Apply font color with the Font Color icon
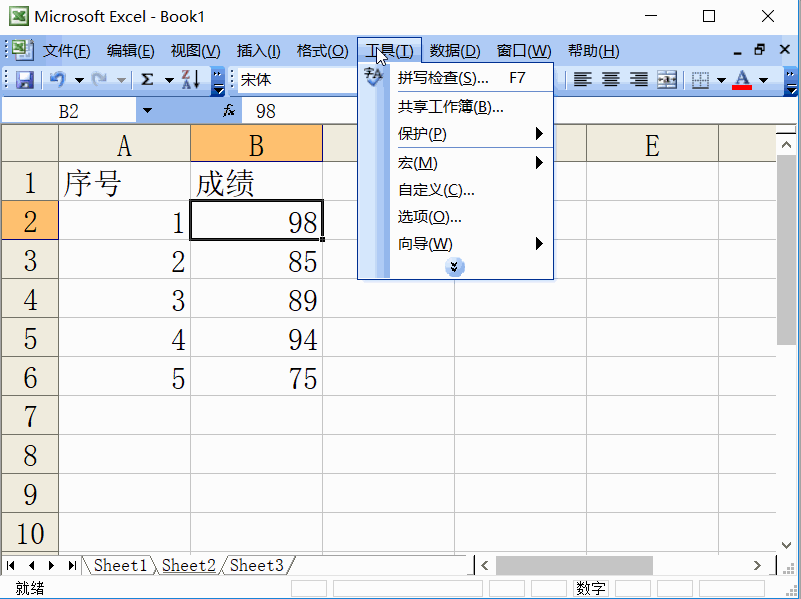 (742, 80)
